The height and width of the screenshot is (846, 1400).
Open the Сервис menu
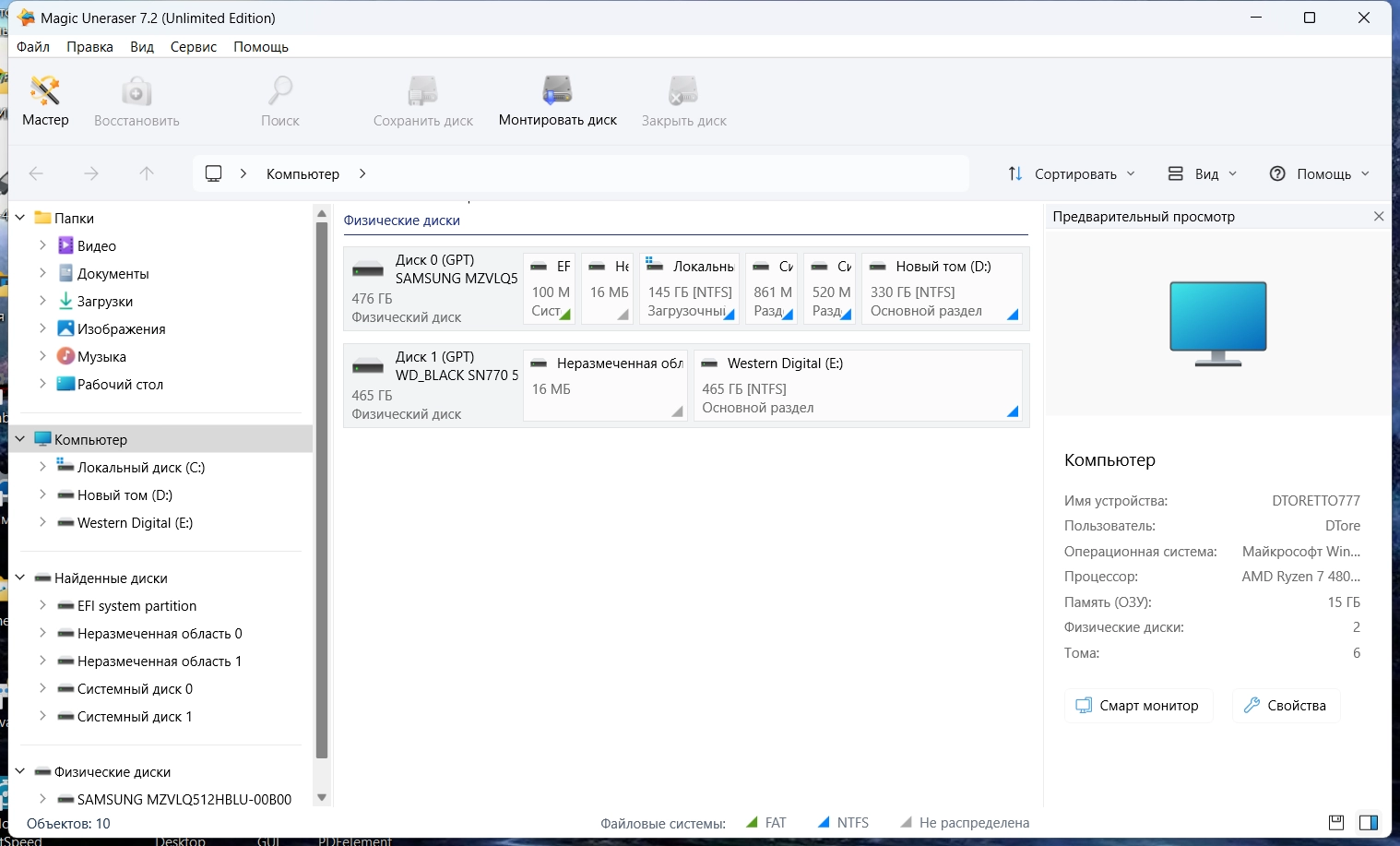point(194,46)
